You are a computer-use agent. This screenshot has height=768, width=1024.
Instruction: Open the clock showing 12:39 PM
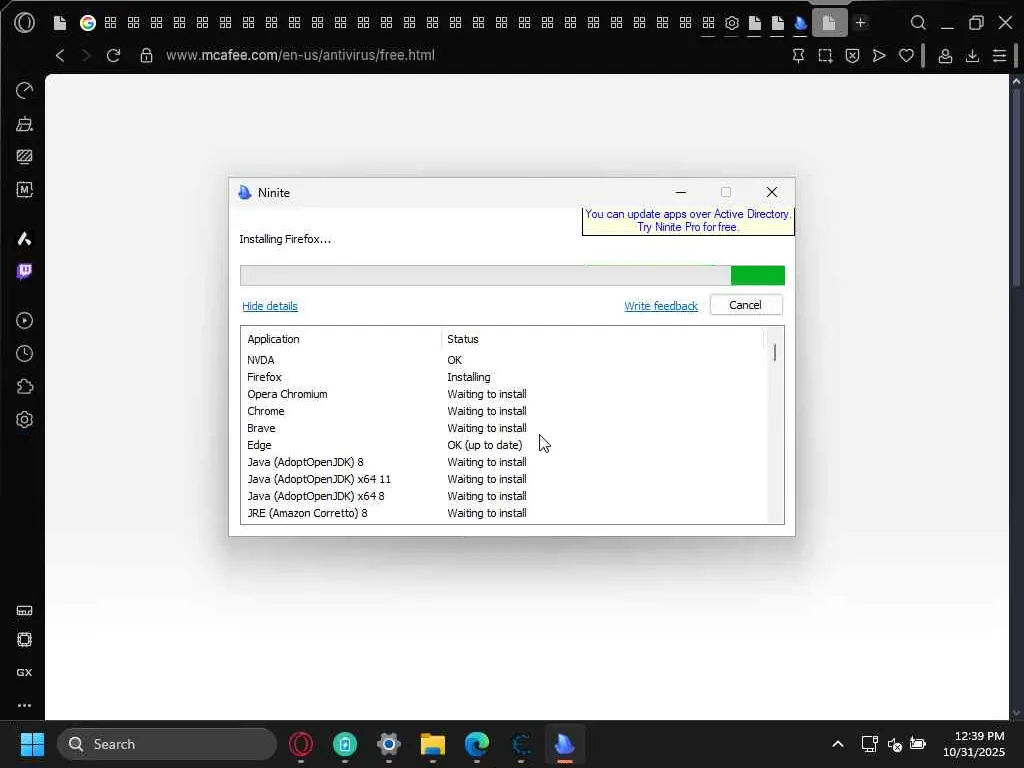pos(974,744)
